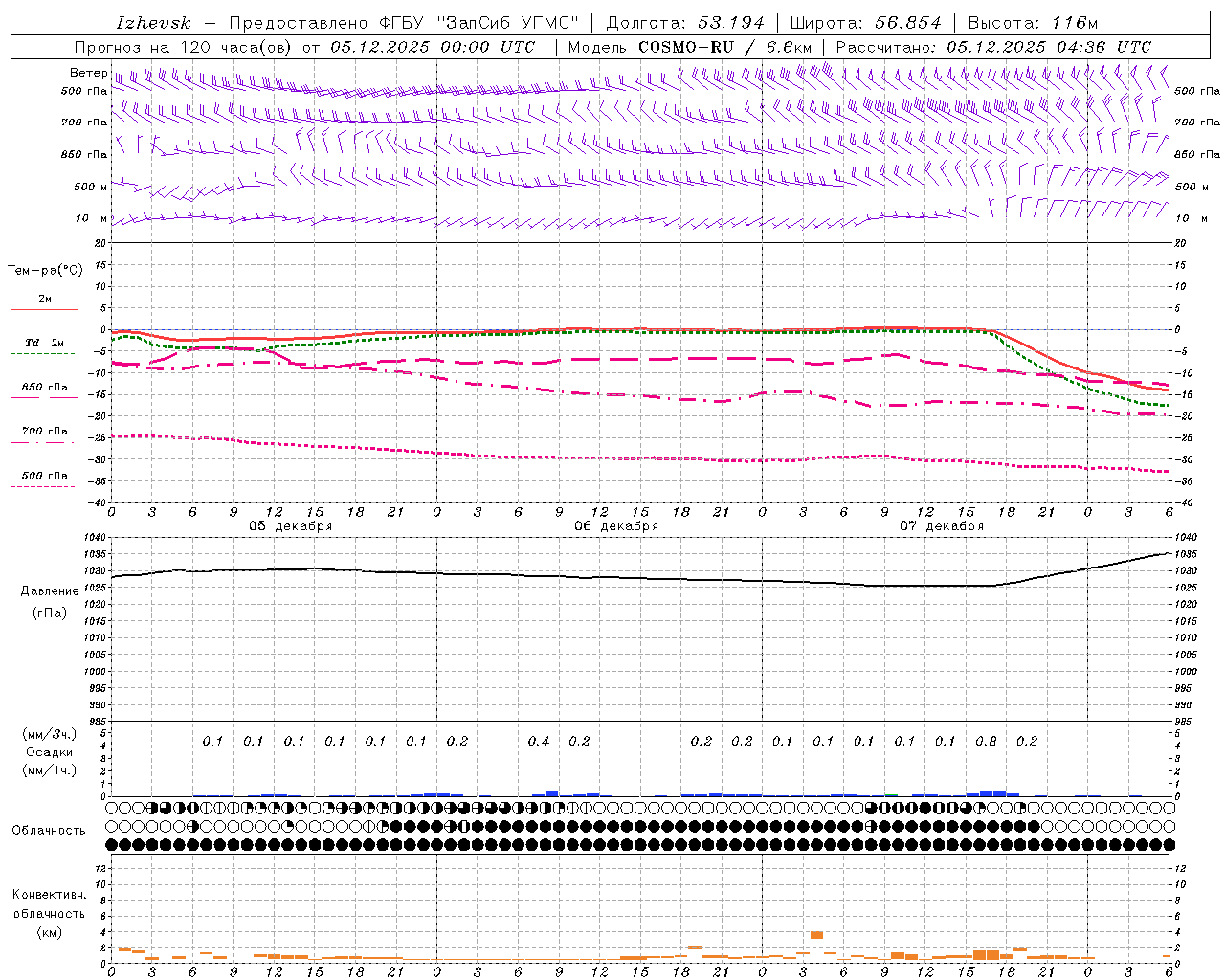Click the text Прогноз на 120 часа(ов)

(x=184, y=47)
